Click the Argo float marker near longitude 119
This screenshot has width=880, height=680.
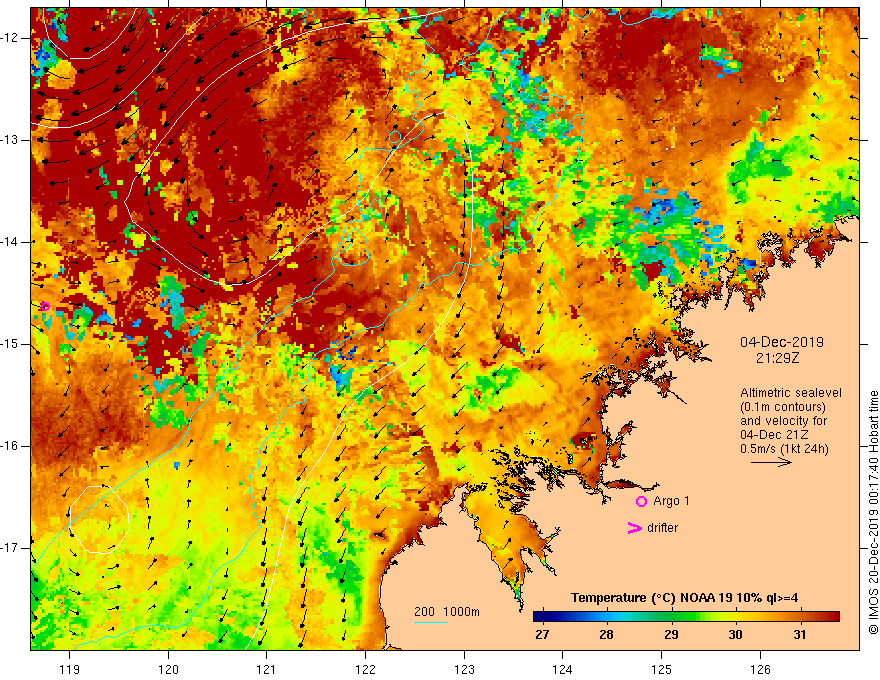[x=45, y=306]
